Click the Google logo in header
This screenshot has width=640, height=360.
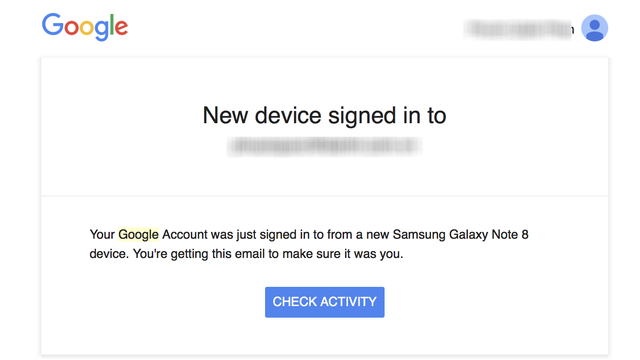pyautogui.click(x=85, y=27)
